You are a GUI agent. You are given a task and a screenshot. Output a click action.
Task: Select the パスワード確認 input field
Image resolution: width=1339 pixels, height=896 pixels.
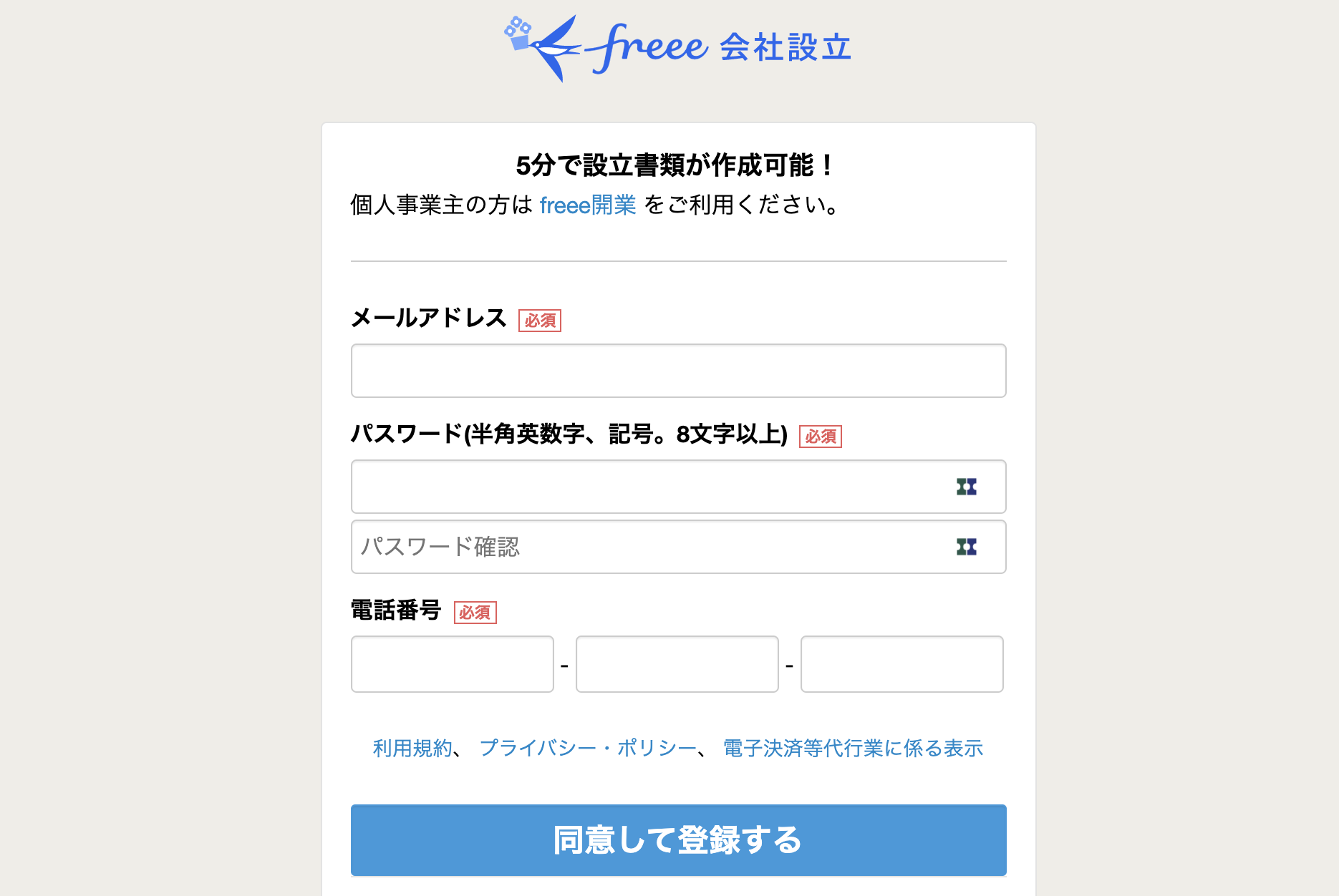tap(644, 547)
